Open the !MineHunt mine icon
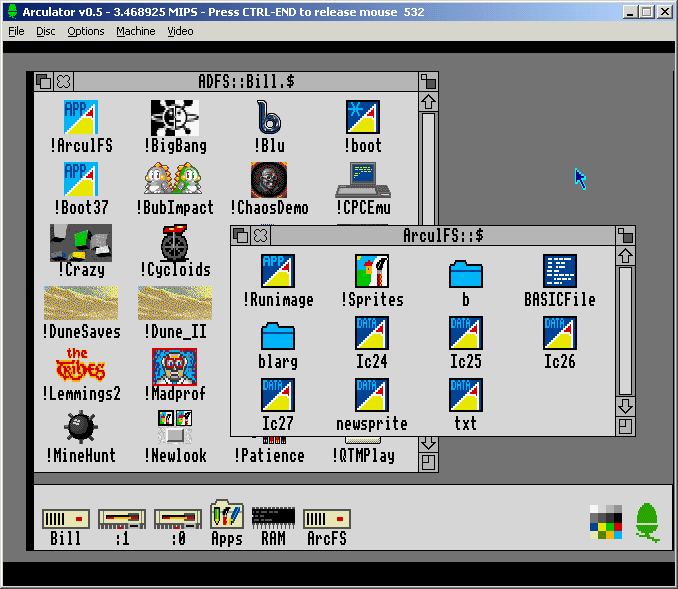Screen dimensions: 678x589 point(81,427)
